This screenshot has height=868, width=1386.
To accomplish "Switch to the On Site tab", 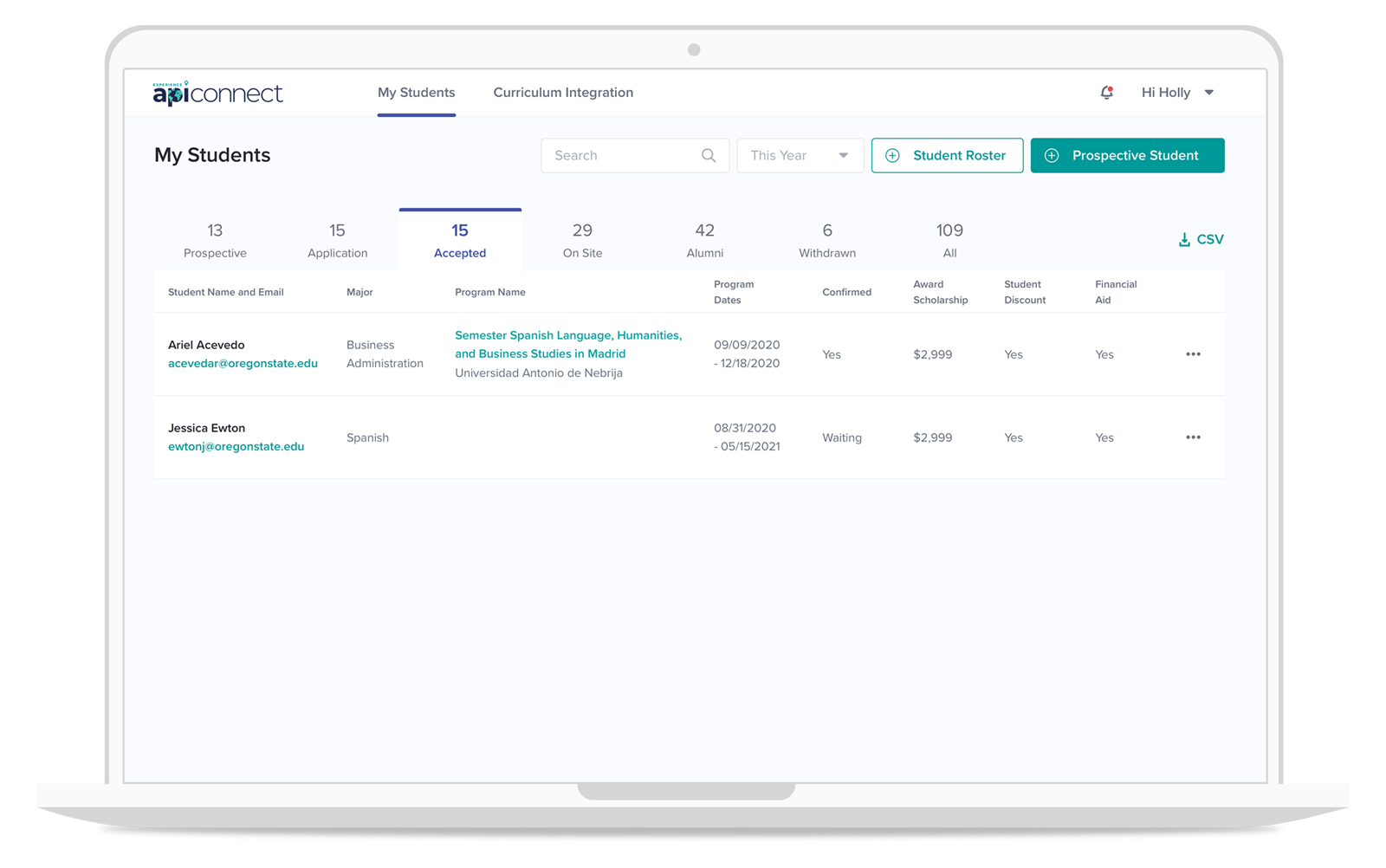I will (x=582, y=240).
